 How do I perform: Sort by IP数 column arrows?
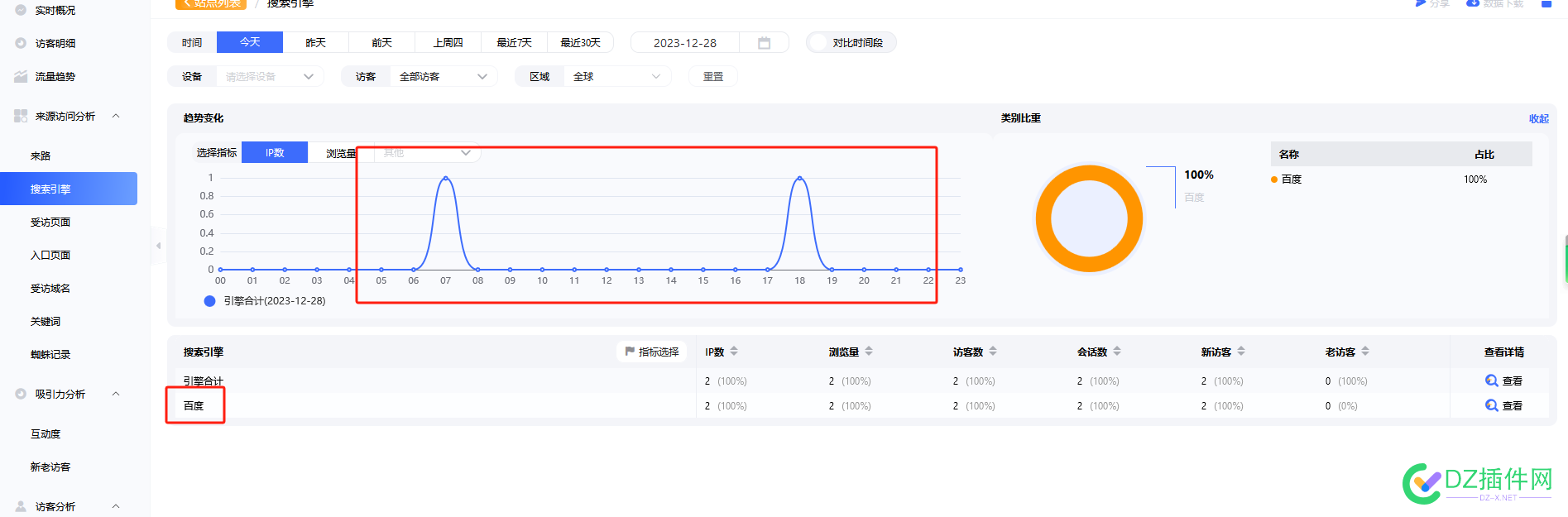(x=734, y=352)
